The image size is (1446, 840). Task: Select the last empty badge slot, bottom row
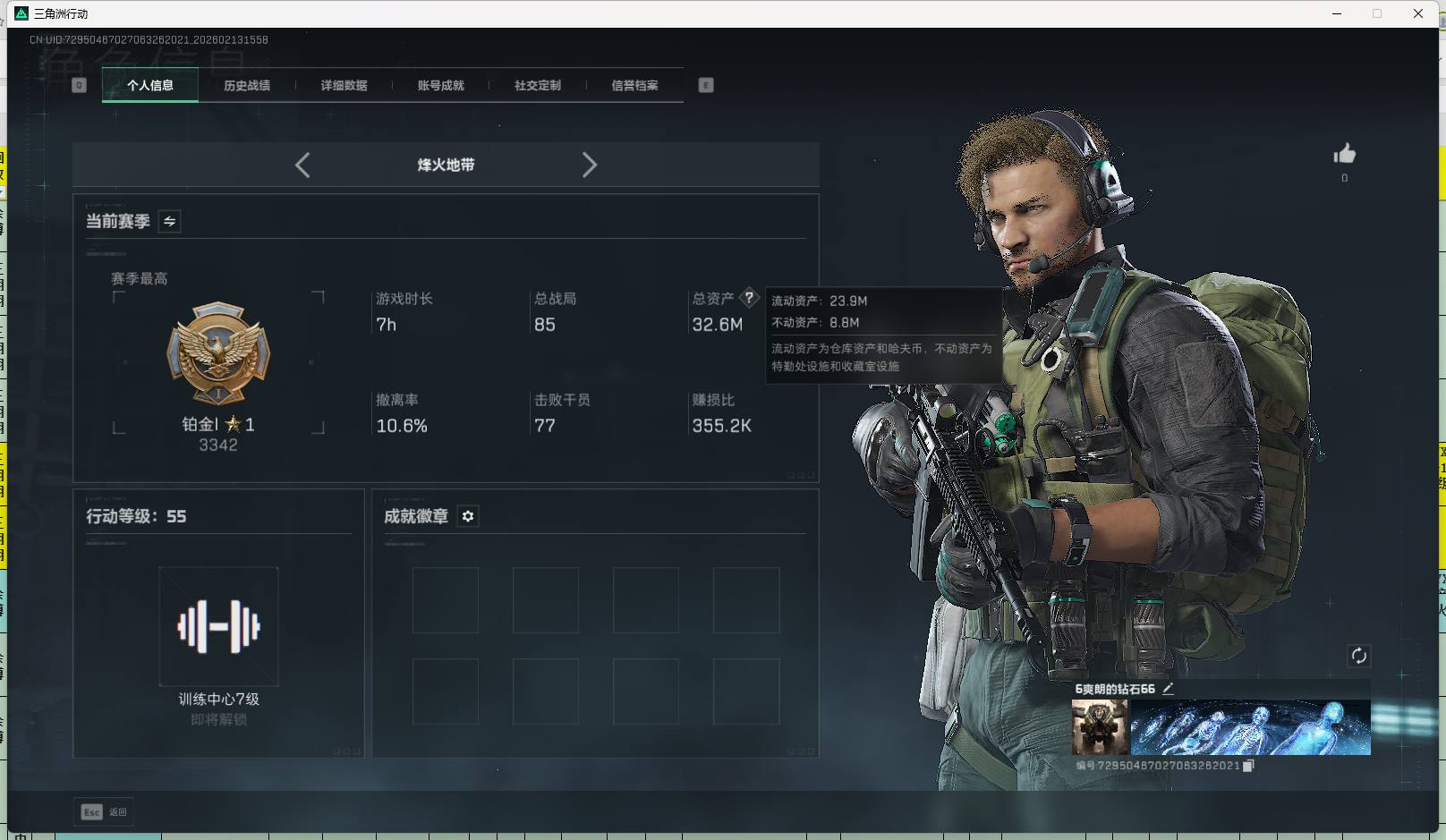[x=746, y=692]
